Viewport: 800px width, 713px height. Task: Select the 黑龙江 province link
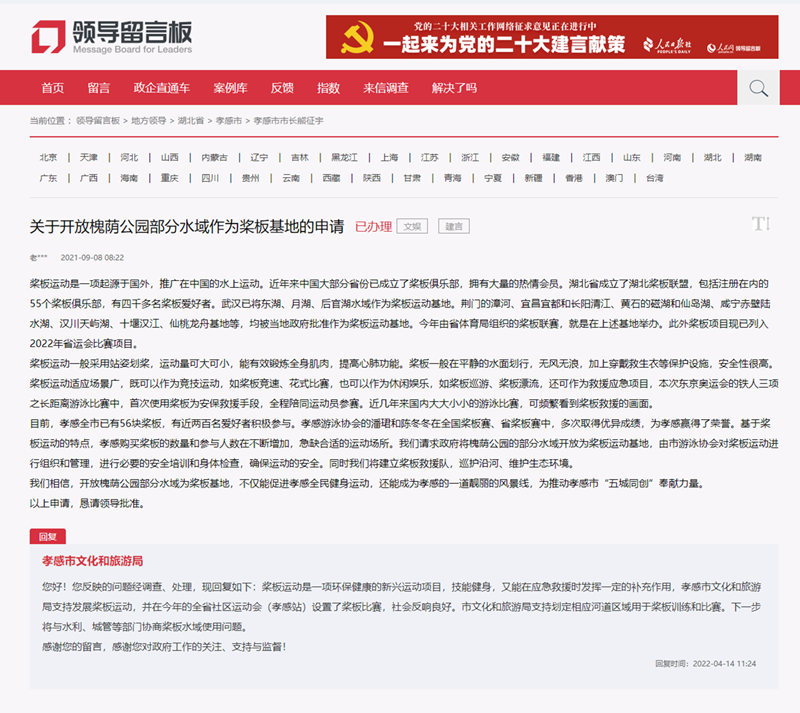(x=344, y=157)
